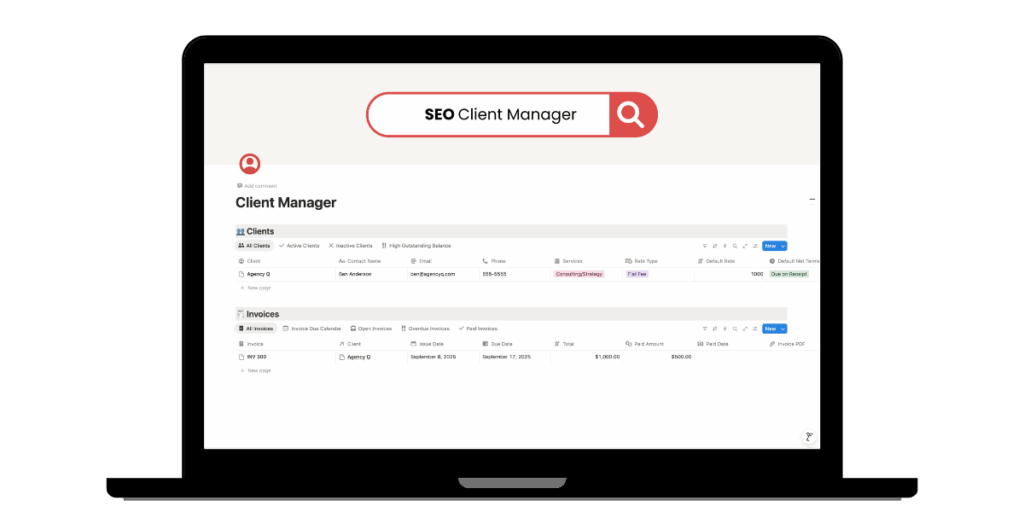Viewport: 1024px width, 512px height.
Task: Click expand icon in Invoices toolbar
Action: pos(745,329)
